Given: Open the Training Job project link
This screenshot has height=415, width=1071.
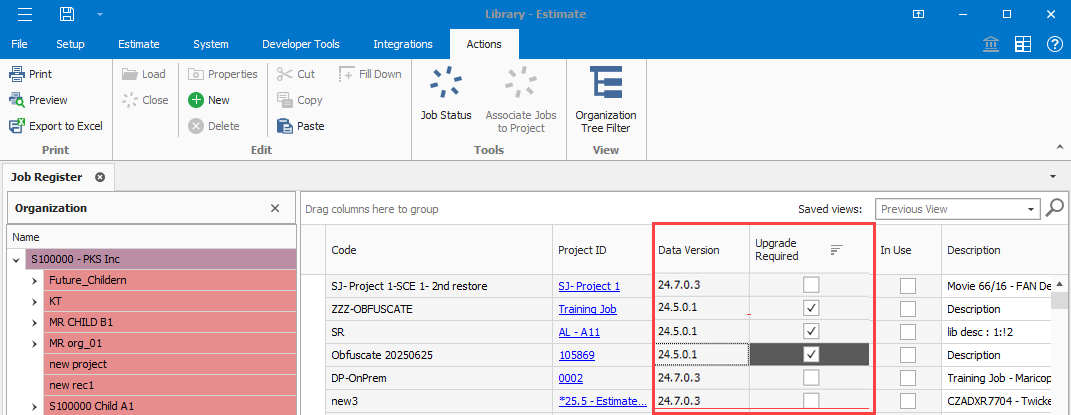Looking at the screenshot, I should (587, 309).
